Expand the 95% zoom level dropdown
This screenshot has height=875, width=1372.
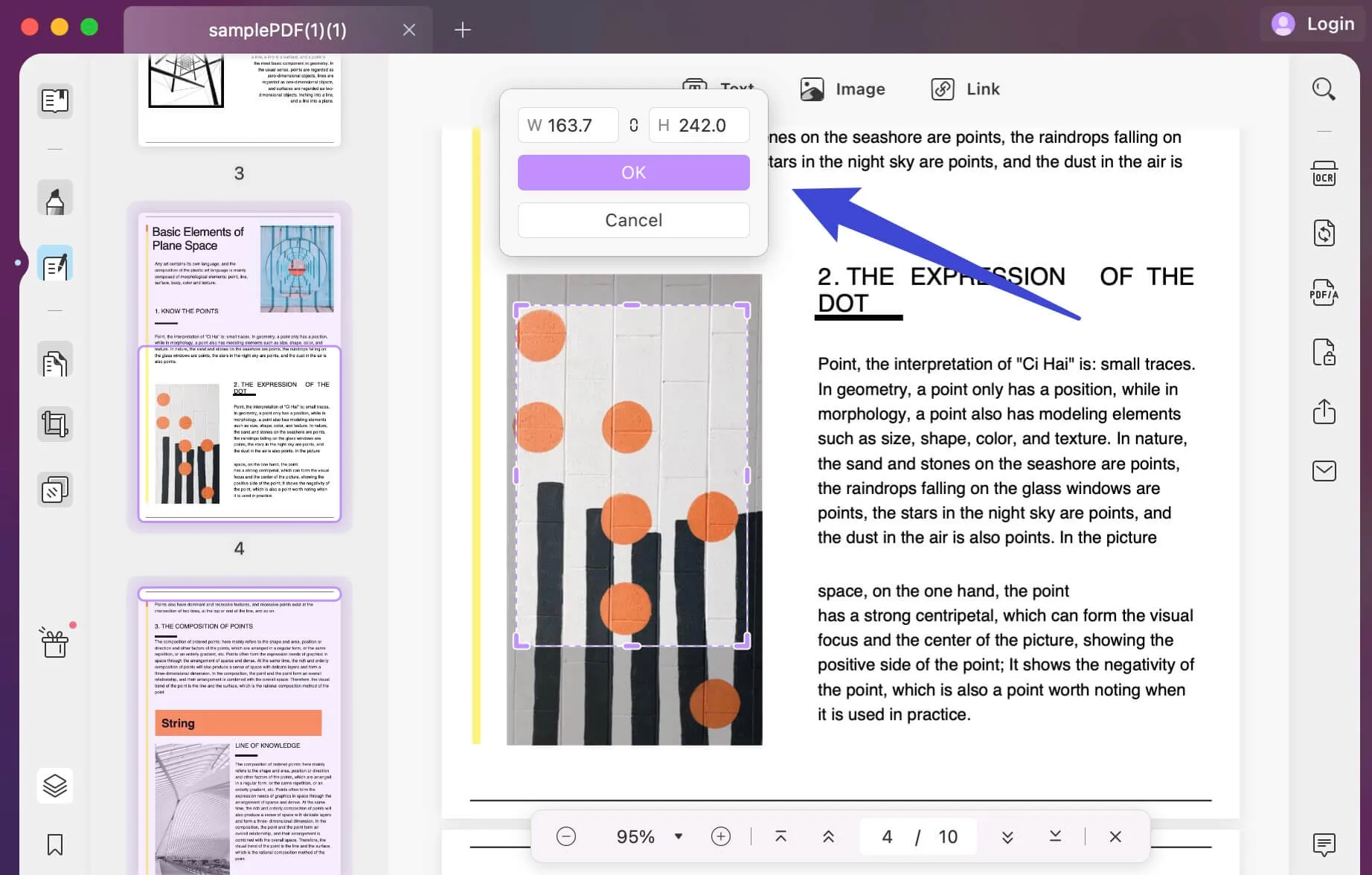(x=678, y=836)
